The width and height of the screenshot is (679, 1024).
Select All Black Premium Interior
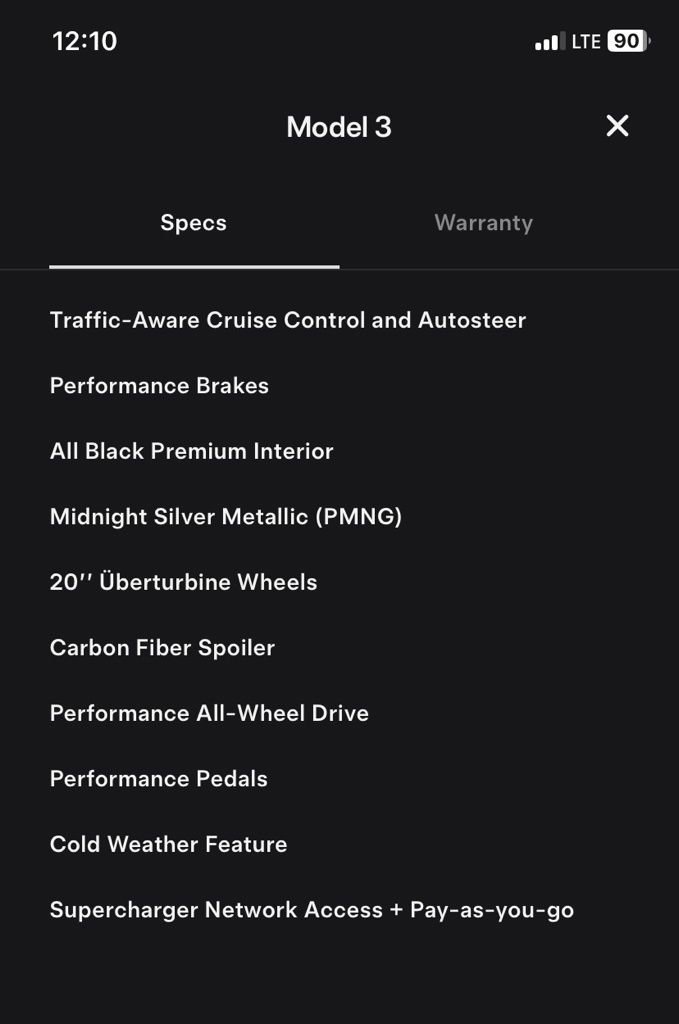click(191, 451)
